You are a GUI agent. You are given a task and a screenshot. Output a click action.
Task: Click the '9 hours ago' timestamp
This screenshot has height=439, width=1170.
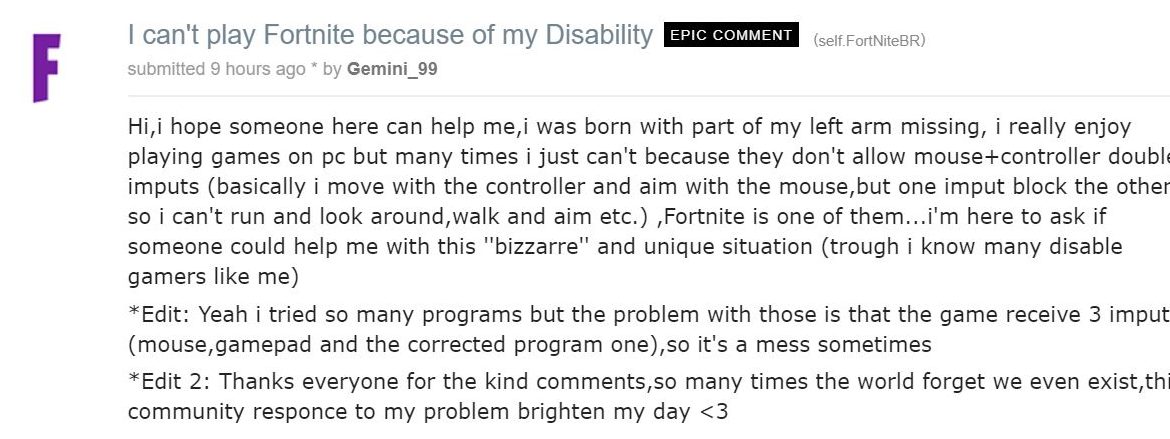[257, 69]
